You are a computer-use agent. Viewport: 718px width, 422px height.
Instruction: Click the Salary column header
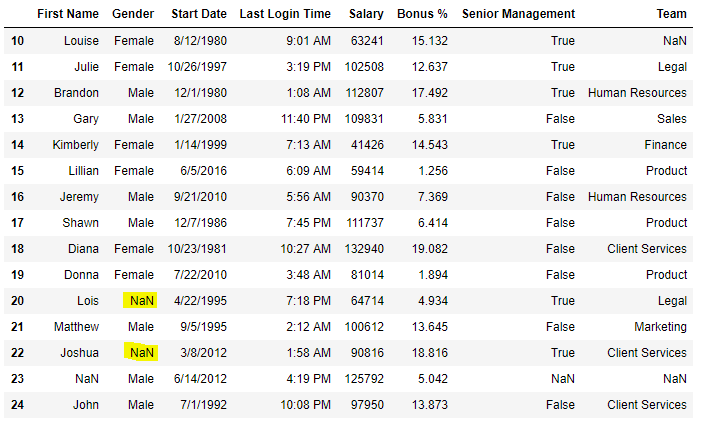[366, 14]
